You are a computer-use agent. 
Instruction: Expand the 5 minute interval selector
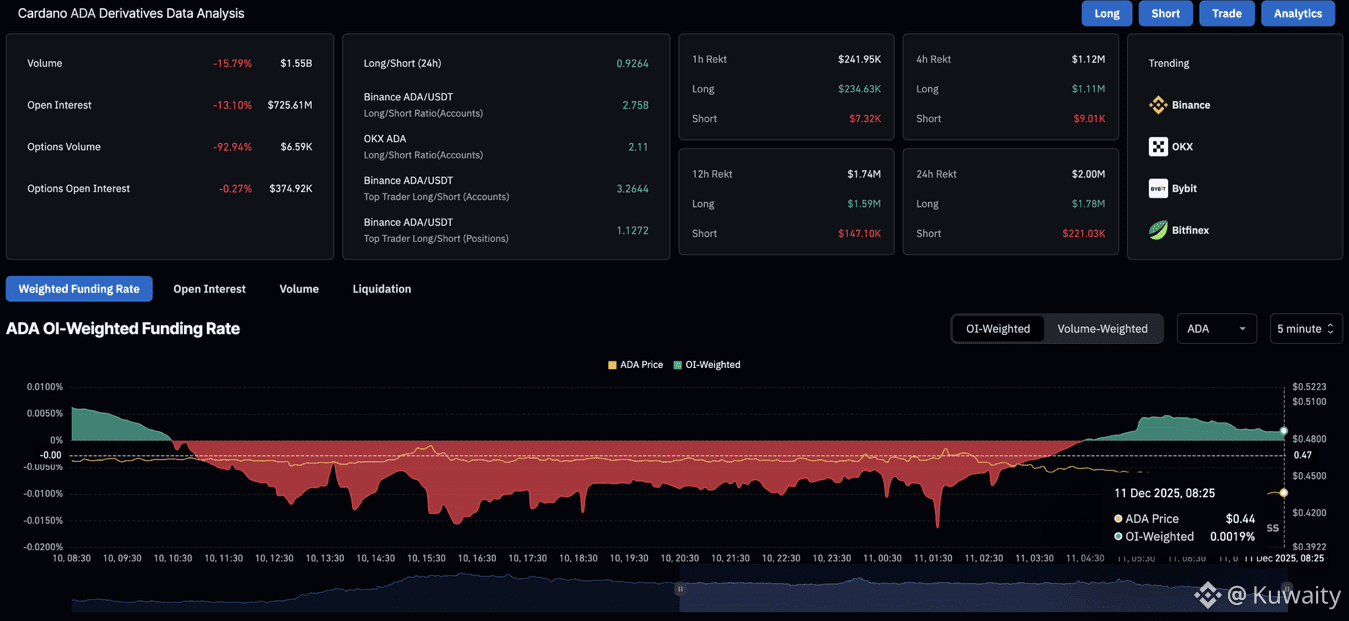point(1305,329)
